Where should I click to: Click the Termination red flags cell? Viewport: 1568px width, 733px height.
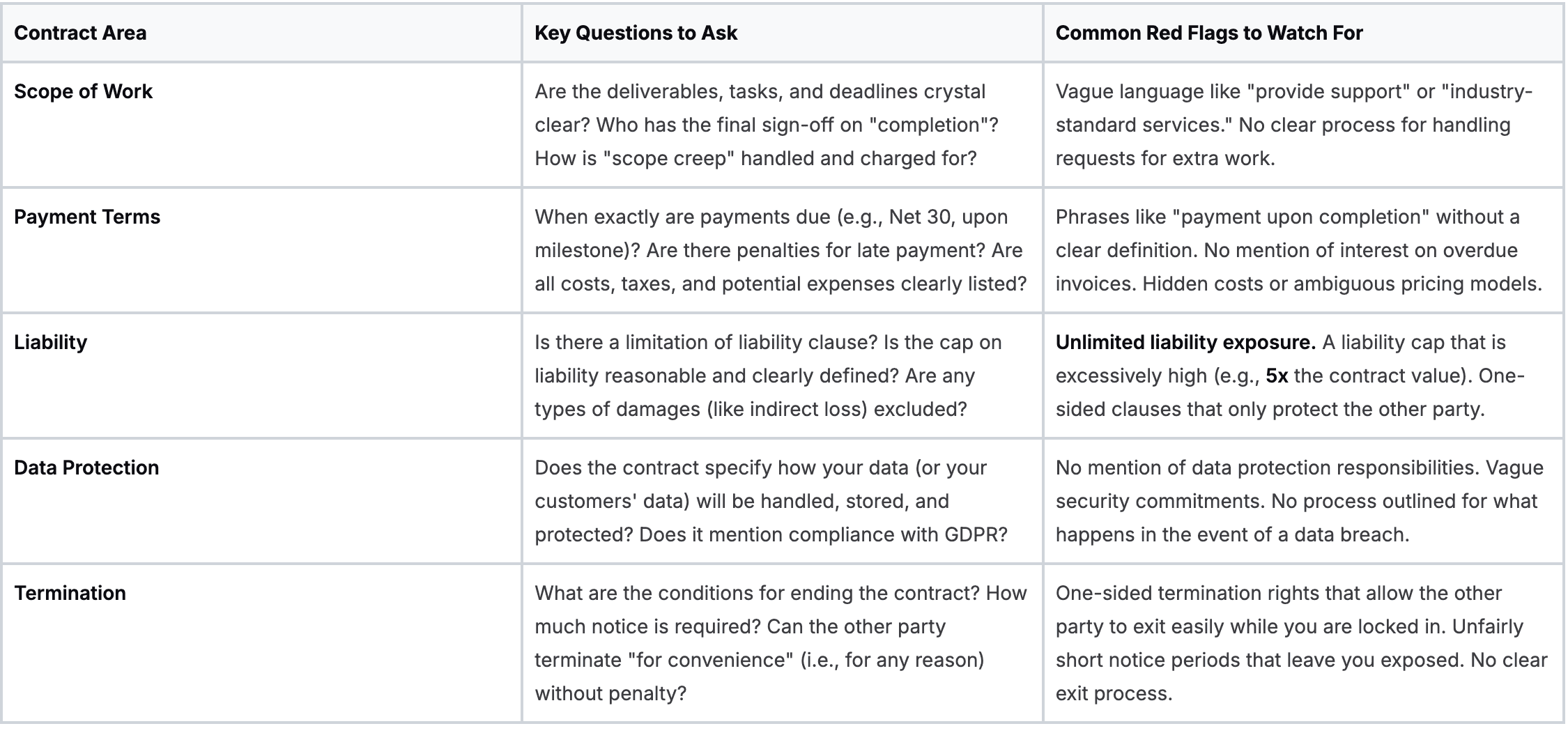point(1300,642)
